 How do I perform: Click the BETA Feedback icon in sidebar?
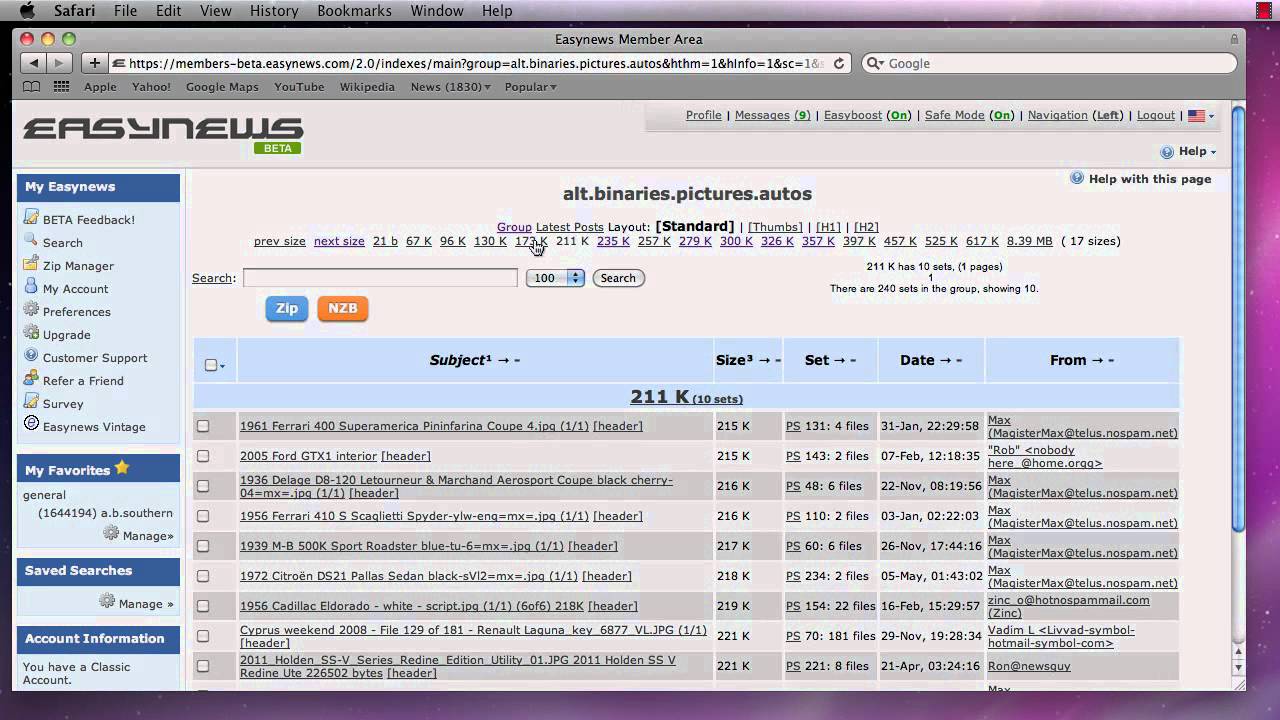[31, 218]
